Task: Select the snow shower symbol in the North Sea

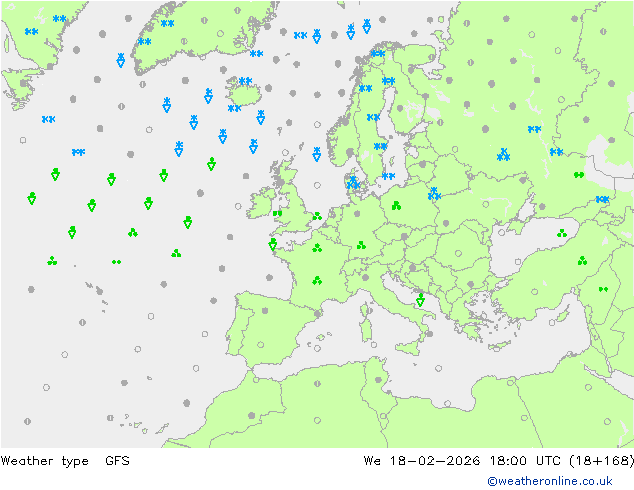Action: pyautogui.click(x=317, y=154)
